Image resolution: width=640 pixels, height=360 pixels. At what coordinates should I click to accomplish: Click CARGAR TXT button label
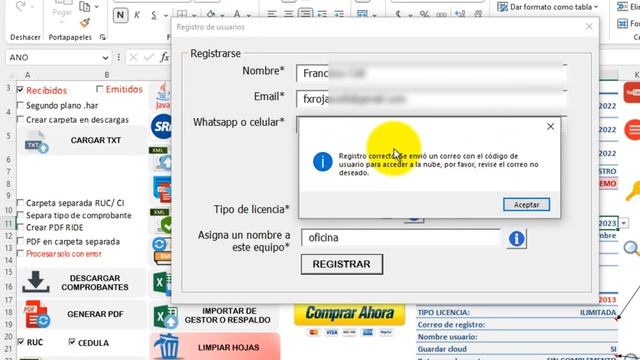[96, 140]
